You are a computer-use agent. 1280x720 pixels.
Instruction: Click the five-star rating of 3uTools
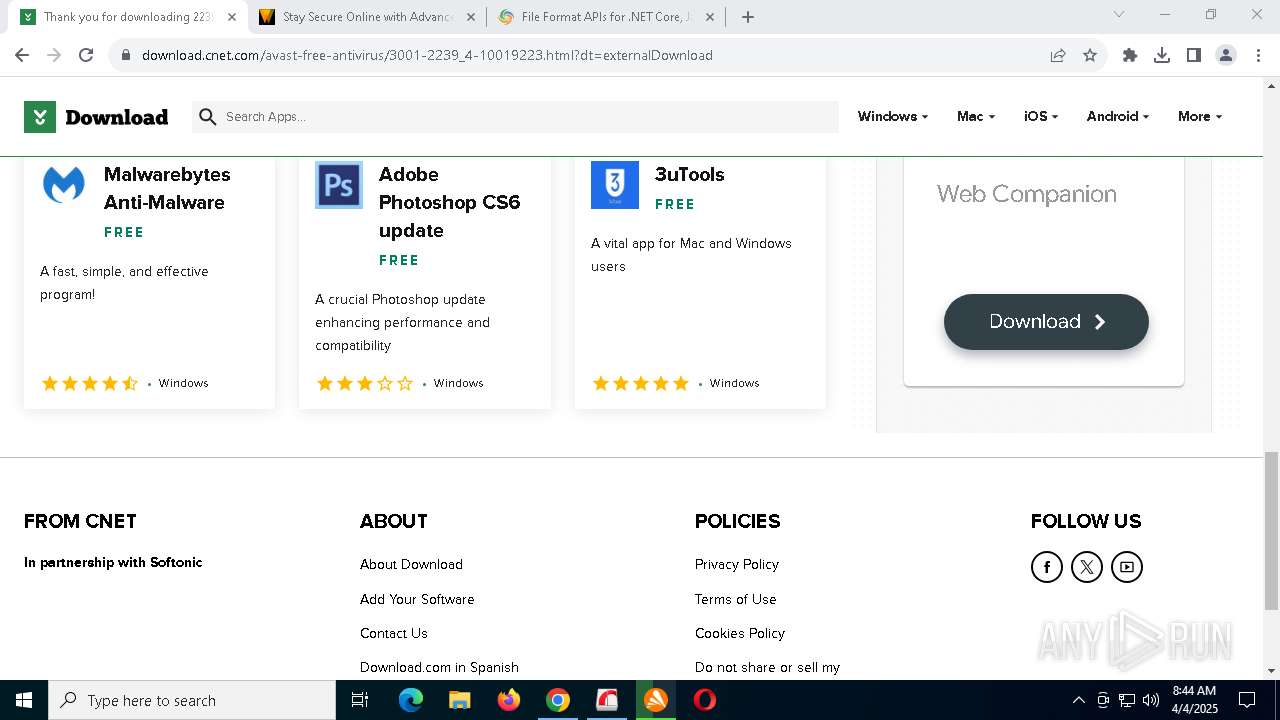[x=641, y=383]
